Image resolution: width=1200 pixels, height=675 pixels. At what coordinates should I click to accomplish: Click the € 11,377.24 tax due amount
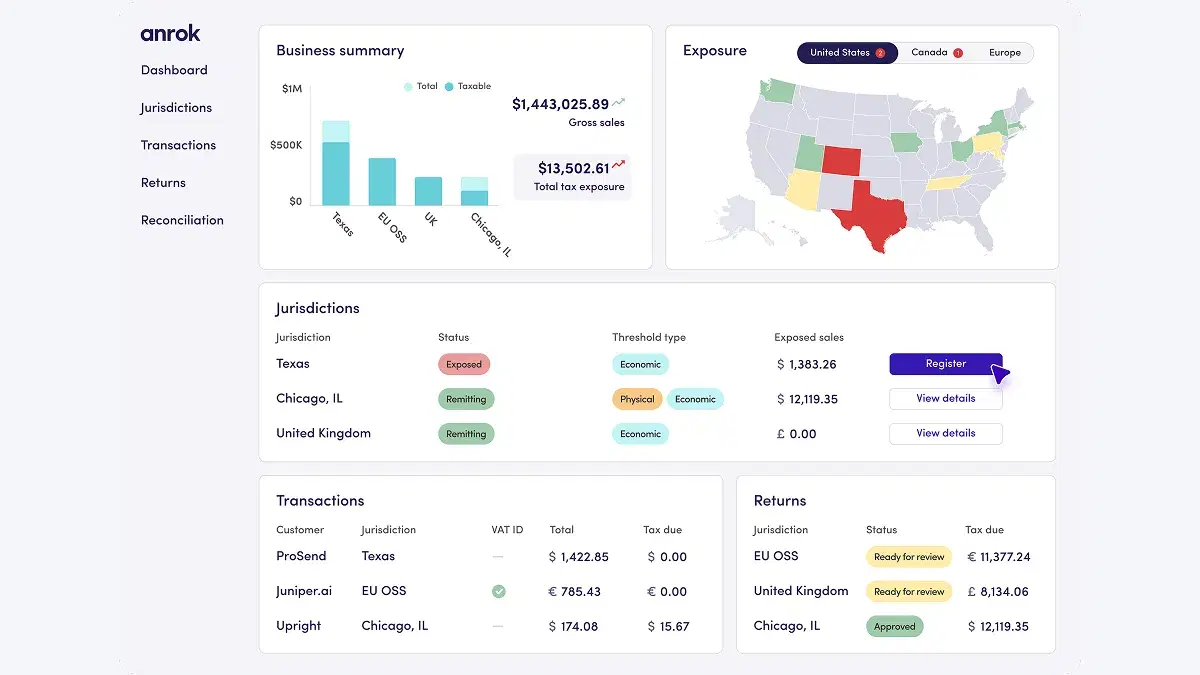point(998,557)
